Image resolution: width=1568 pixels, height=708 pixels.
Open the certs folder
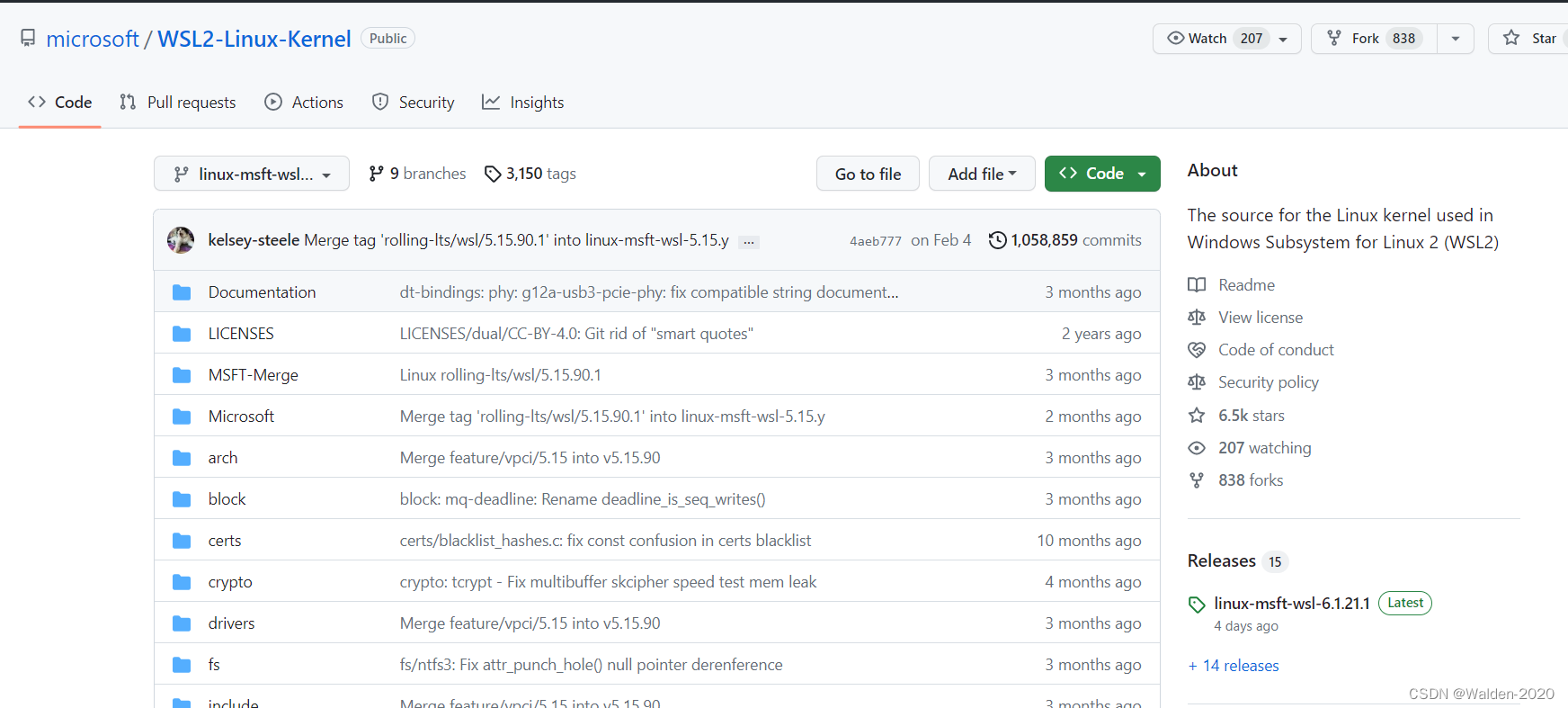(x=225, y=541)
